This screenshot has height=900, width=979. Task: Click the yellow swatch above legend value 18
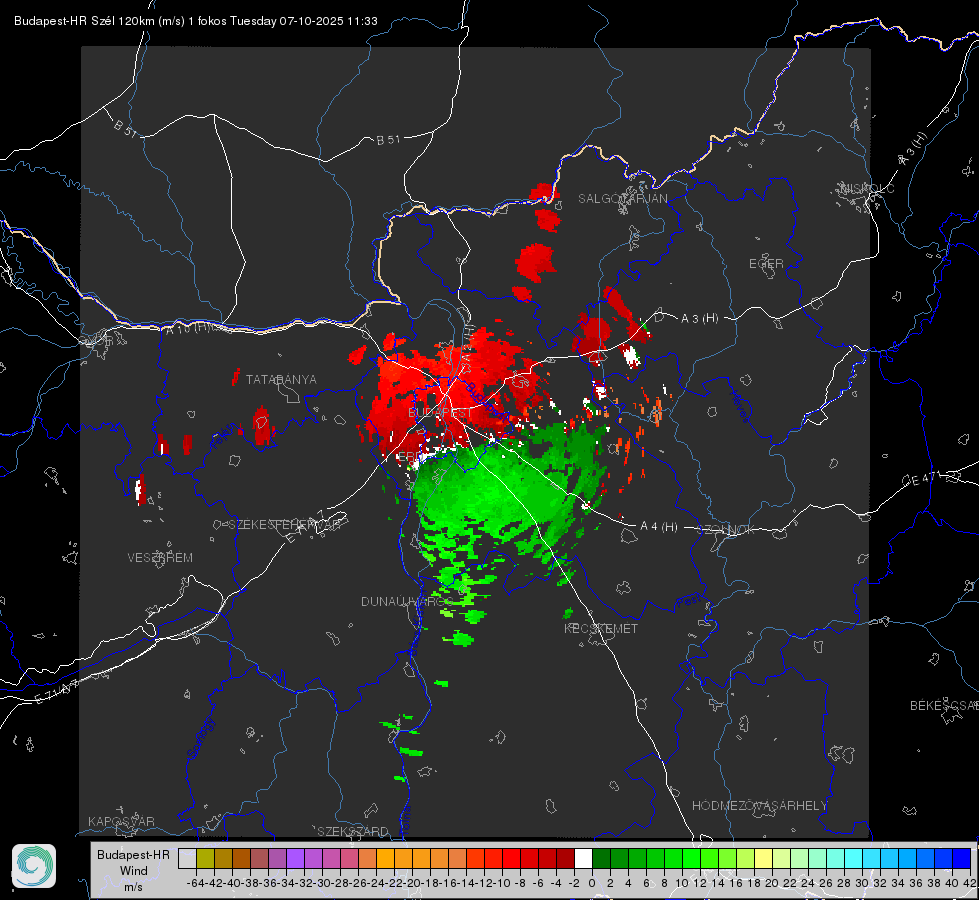pyautogui.click(x=763, y=859)
